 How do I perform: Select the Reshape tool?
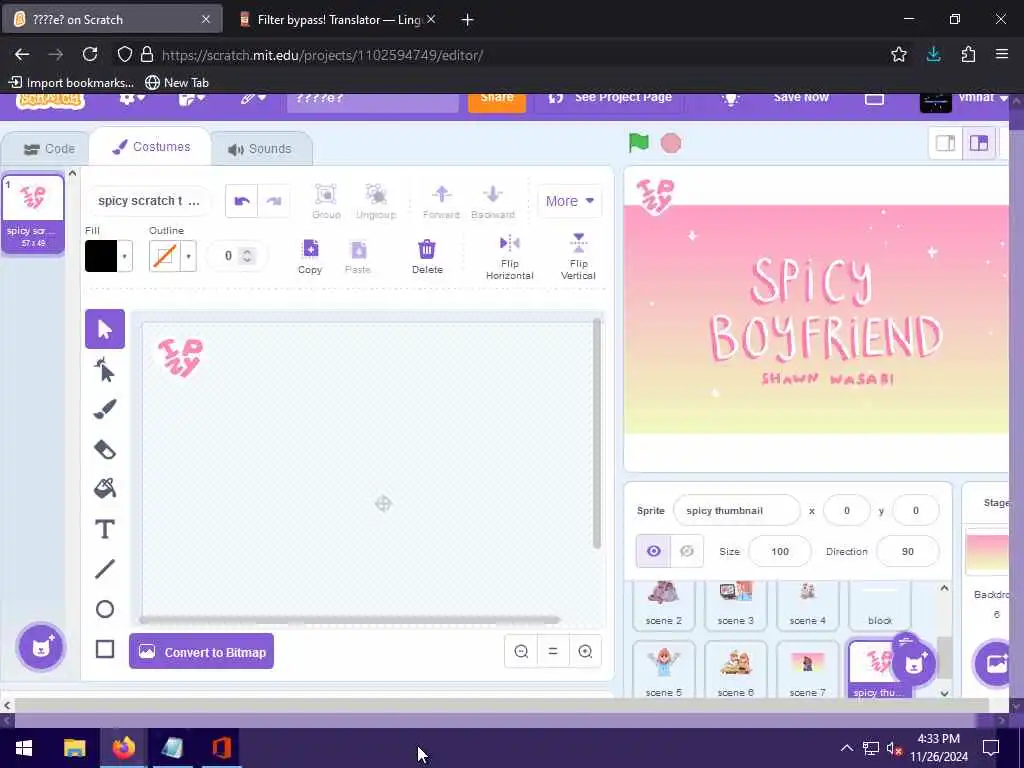coord(104,370)
